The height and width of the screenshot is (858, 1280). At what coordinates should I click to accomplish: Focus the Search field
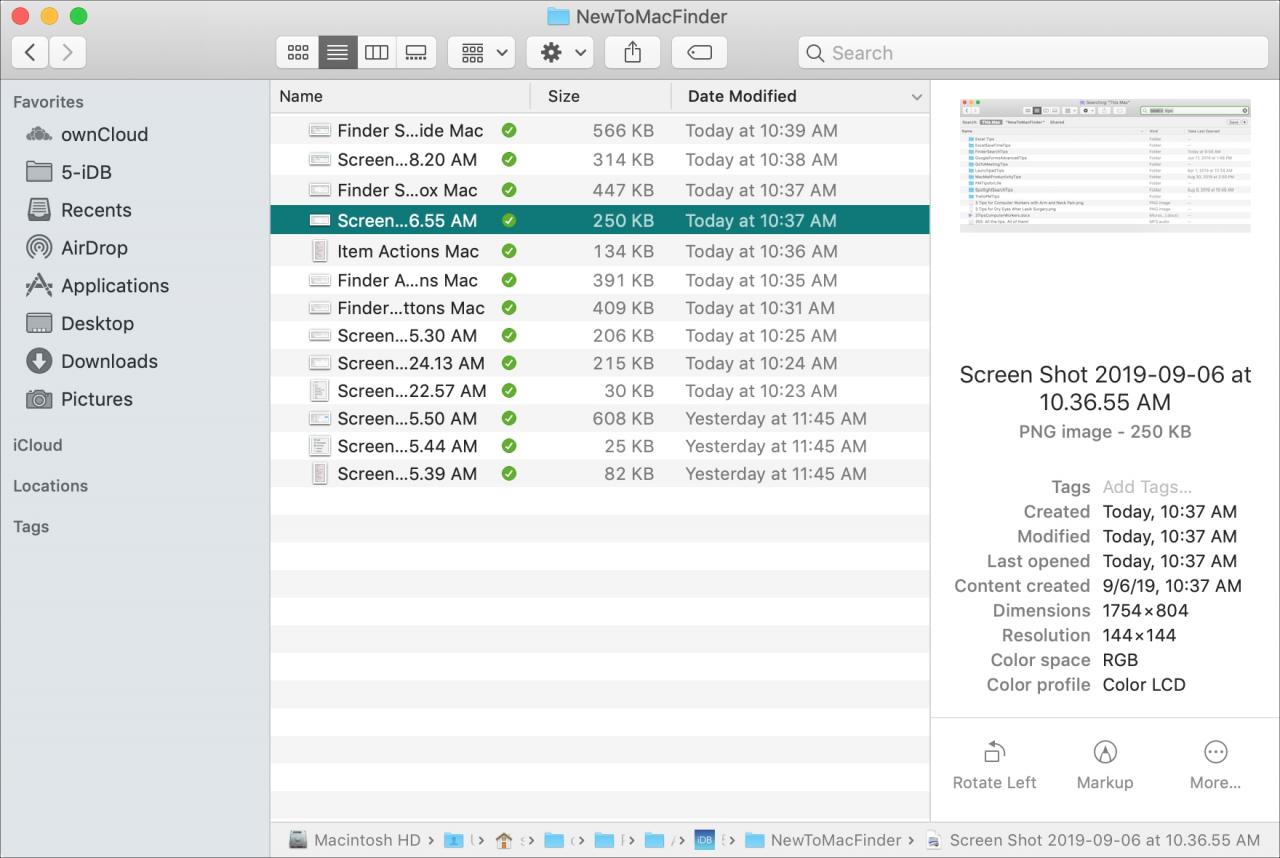pos(1033,53)
